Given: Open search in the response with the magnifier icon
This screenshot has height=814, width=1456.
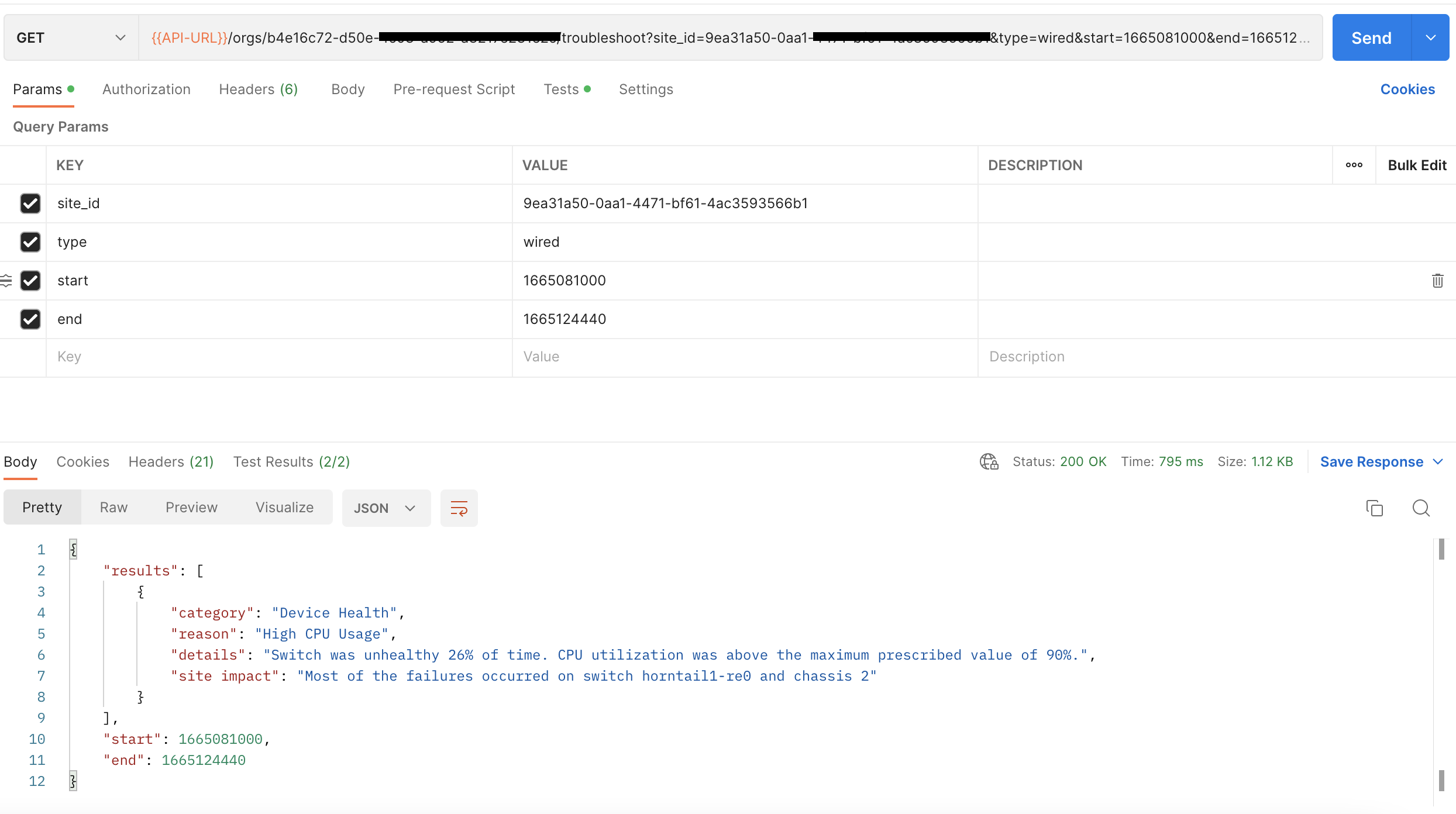Looking at the screenshot, I should point(1420,508).
